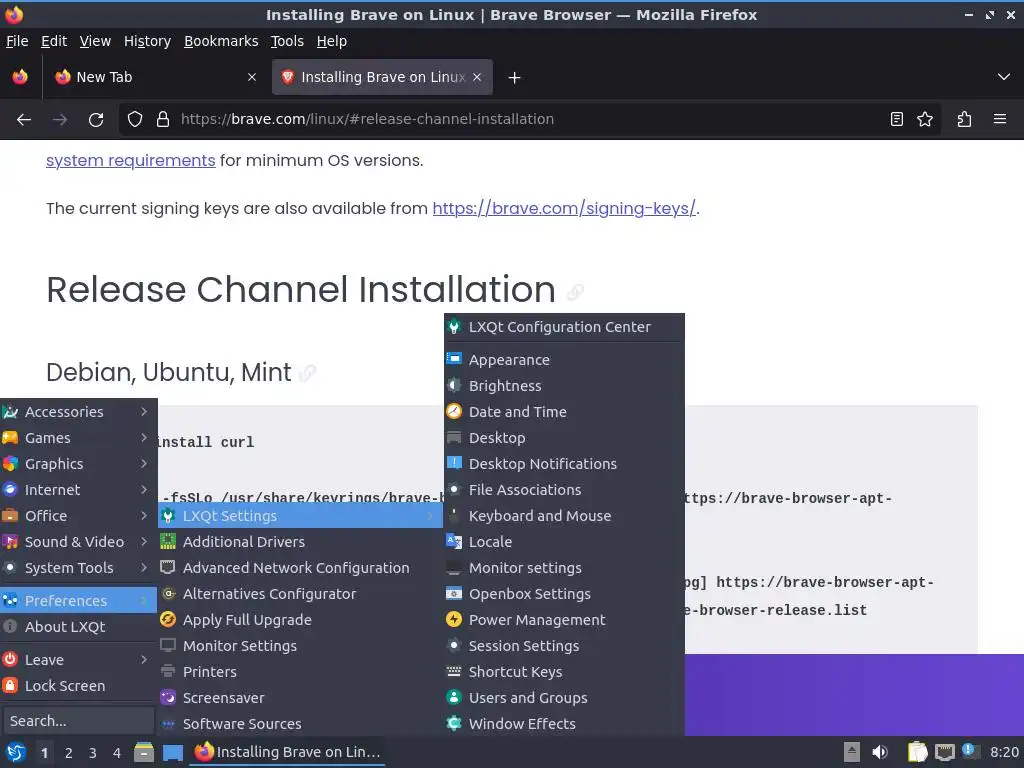Image resolution: width=1024 pixels, height=768 pixels.
Task: Open the Firefox hamburger application menu
Action: pos(1000,120)
